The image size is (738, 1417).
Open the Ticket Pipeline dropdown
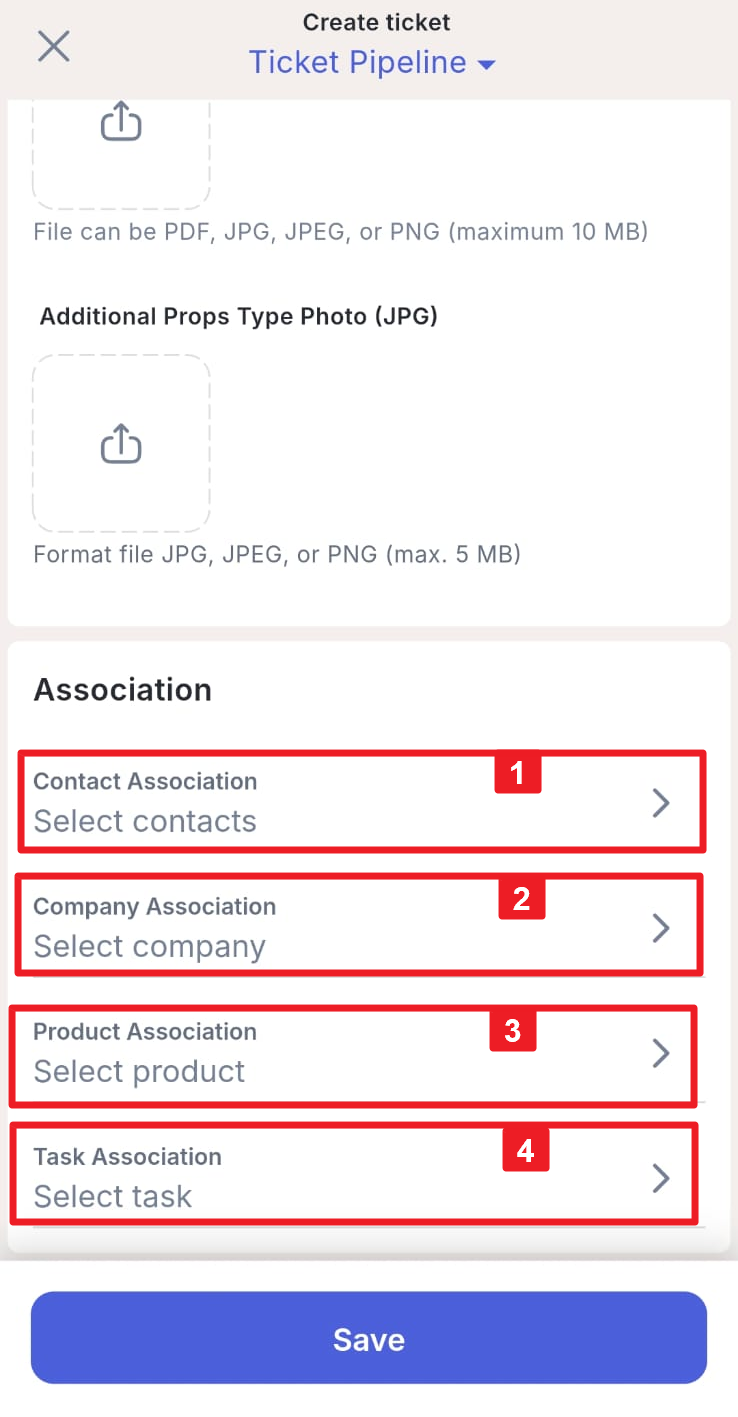click(372, 63)
